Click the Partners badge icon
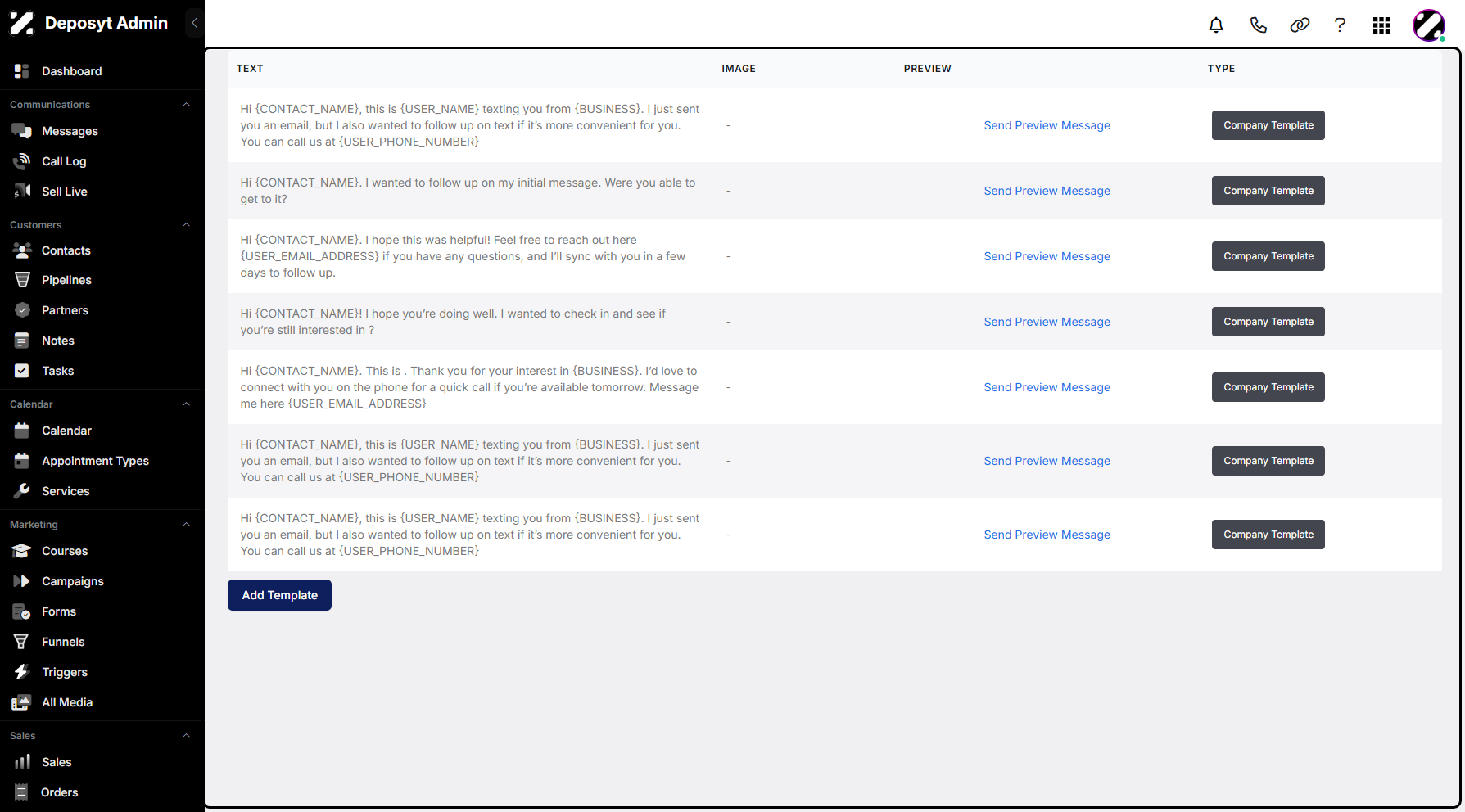The image size is (1465, 812). (22, 310)
